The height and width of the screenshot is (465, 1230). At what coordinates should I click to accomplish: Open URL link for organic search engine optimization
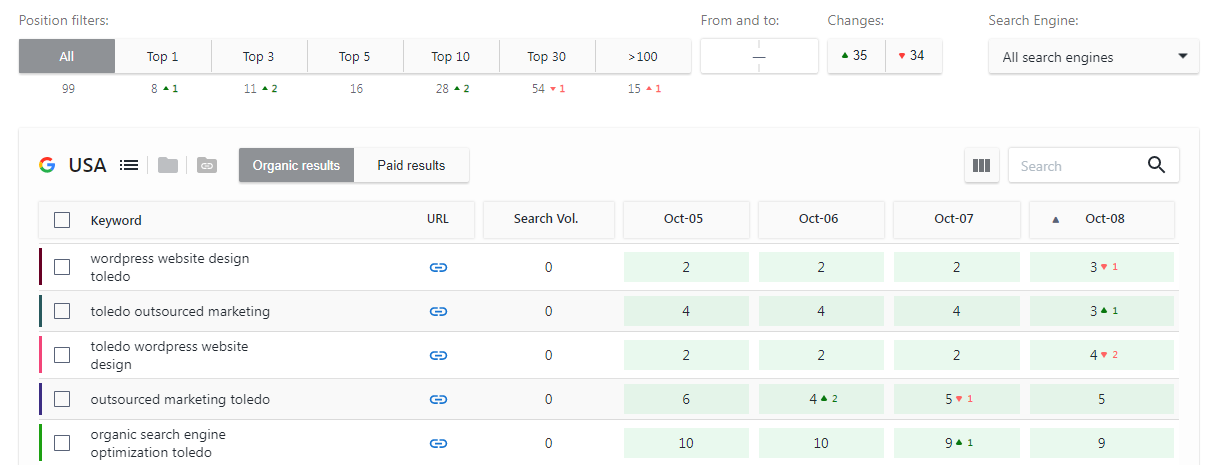click(438, 443)
